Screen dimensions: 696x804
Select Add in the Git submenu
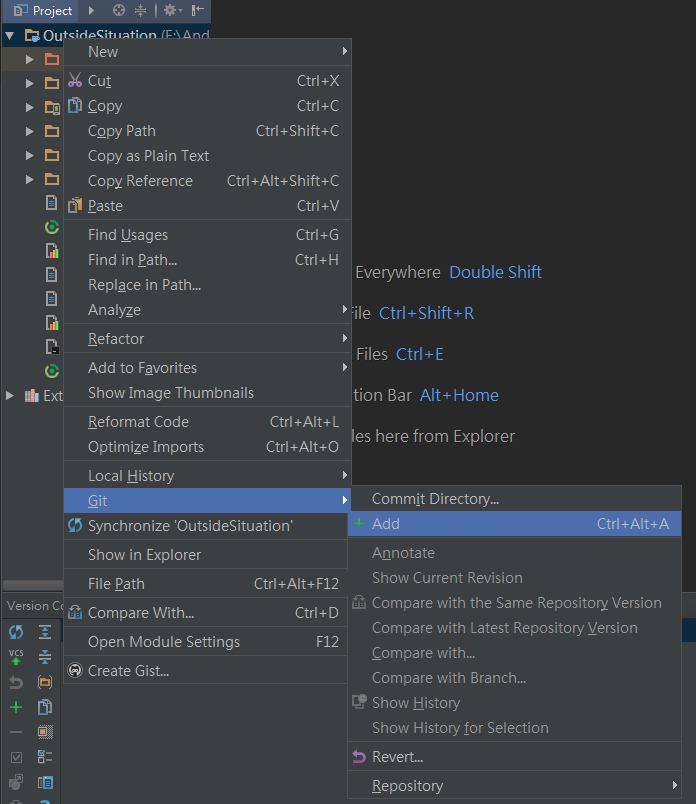[385, 524]
